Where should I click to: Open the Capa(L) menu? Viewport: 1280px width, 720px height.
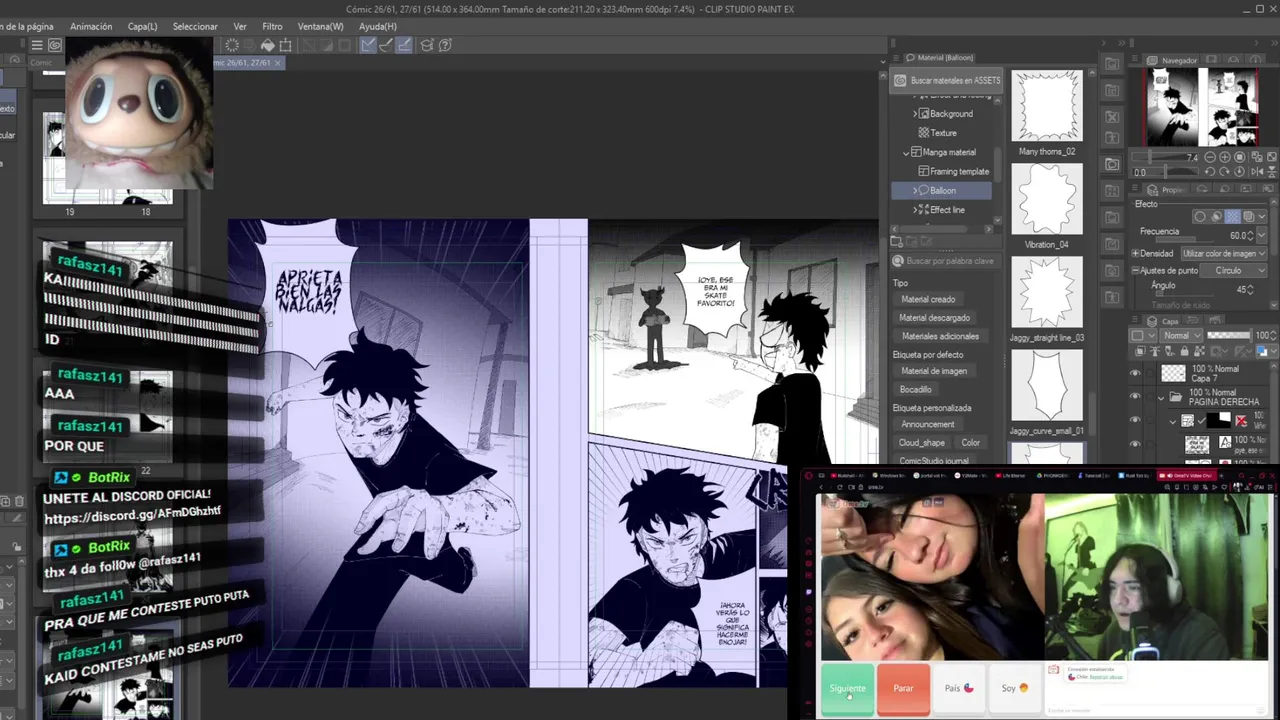coord(142,26)
